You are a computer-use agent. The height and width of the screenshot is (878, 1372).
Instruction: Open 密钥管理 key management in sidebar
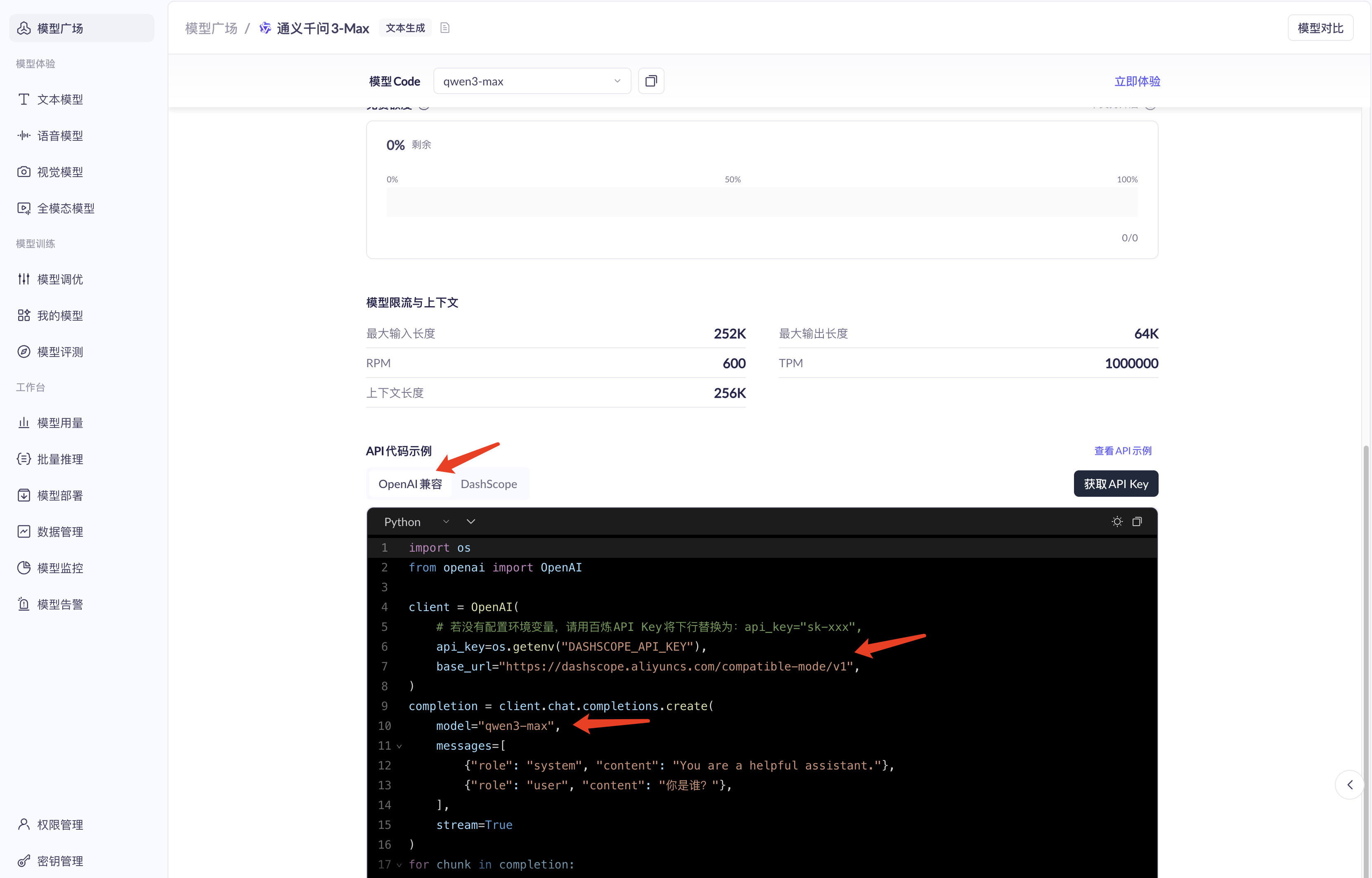point(59,860)
